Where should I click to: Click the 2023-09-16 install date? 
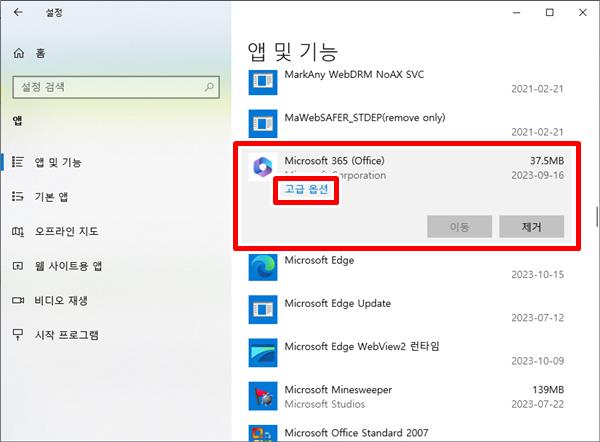(538, 175)
